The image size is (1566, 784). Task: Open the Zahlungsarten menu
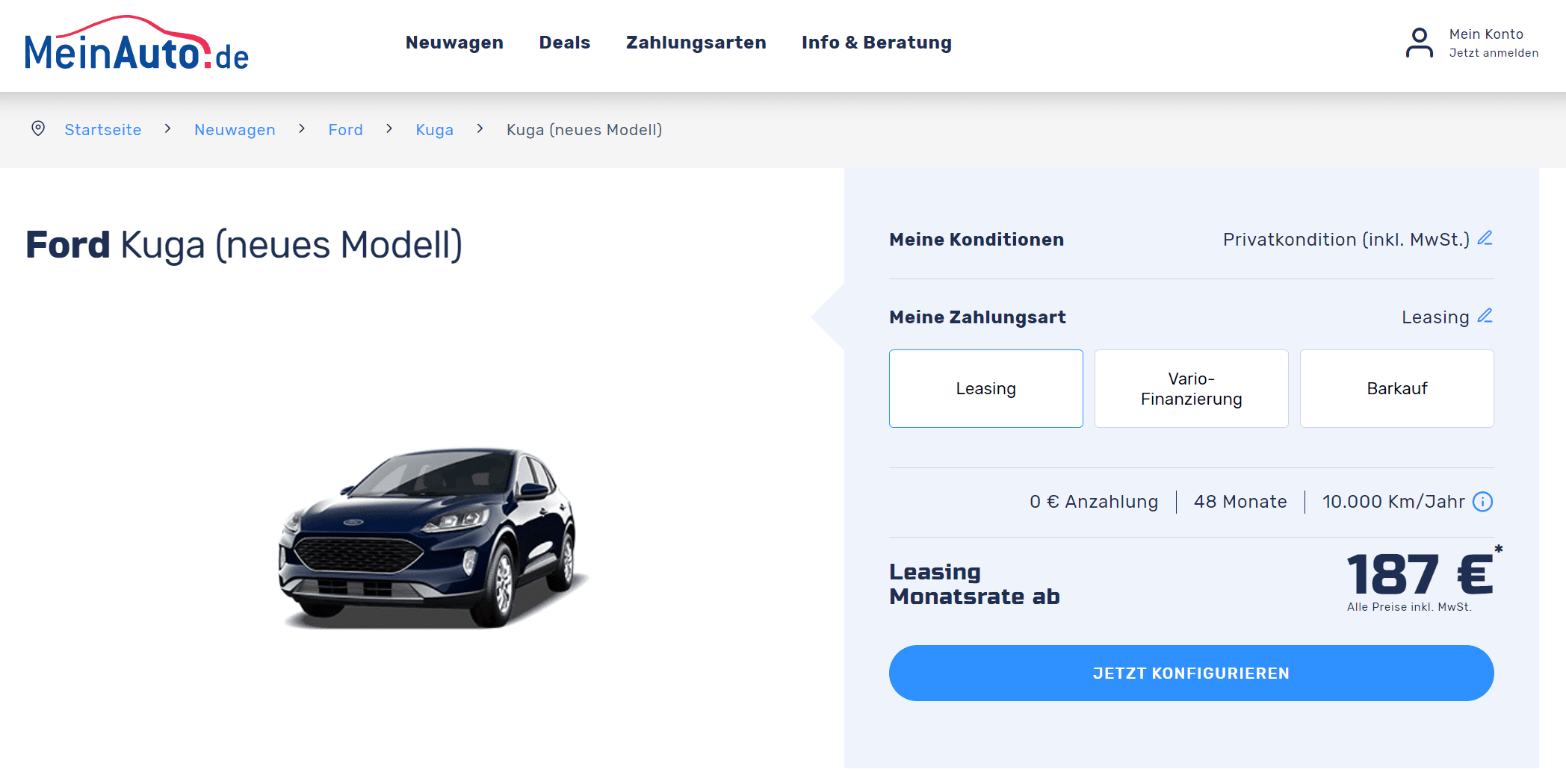pos(696,43)
